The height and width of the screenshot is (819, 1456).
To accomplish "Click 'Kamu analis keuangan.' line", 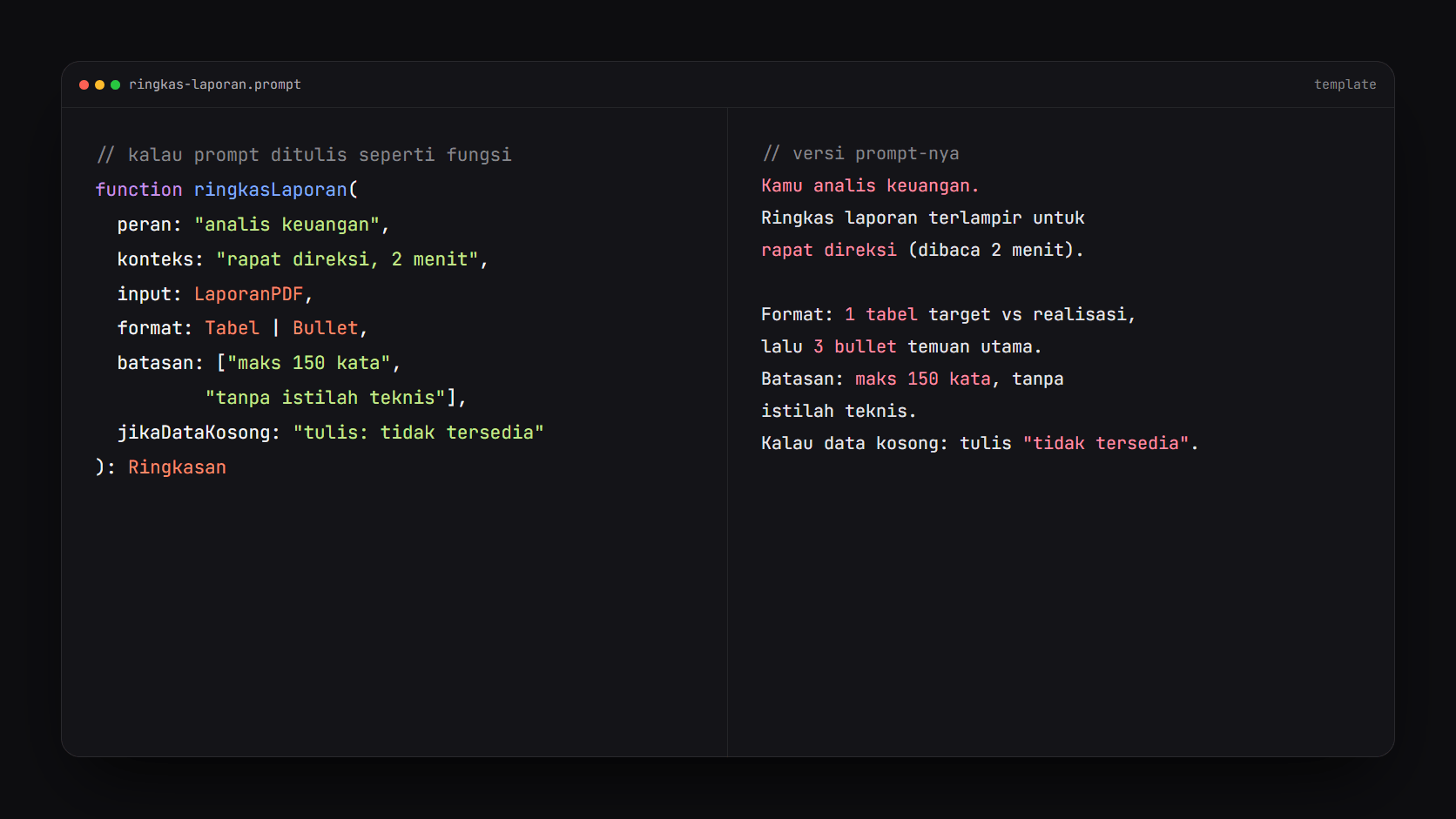I will pyautogui.click(x=870, y=186).
